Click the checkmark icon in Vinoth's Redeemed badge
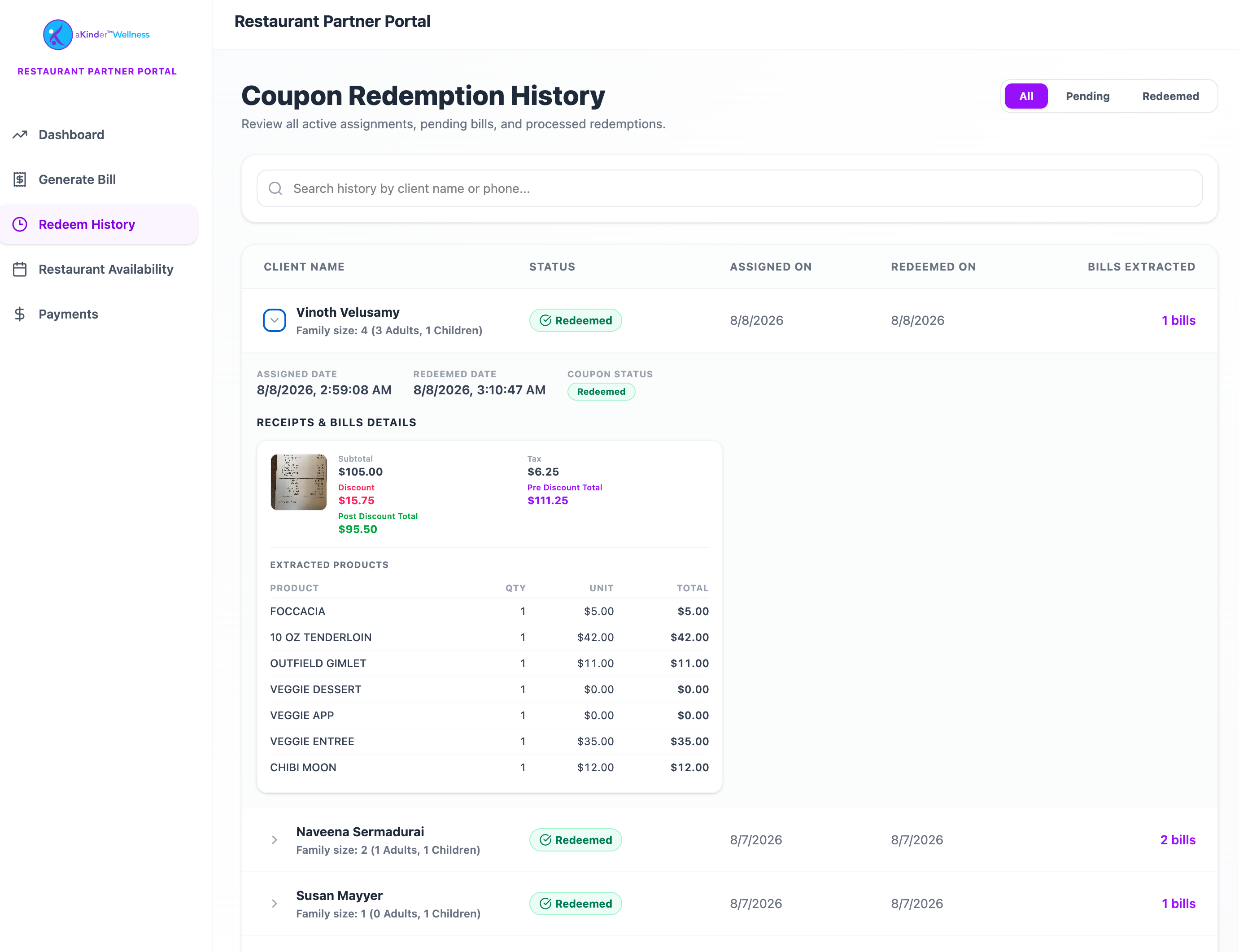This screenshot has height=952, width=1239. click(545, 321)
